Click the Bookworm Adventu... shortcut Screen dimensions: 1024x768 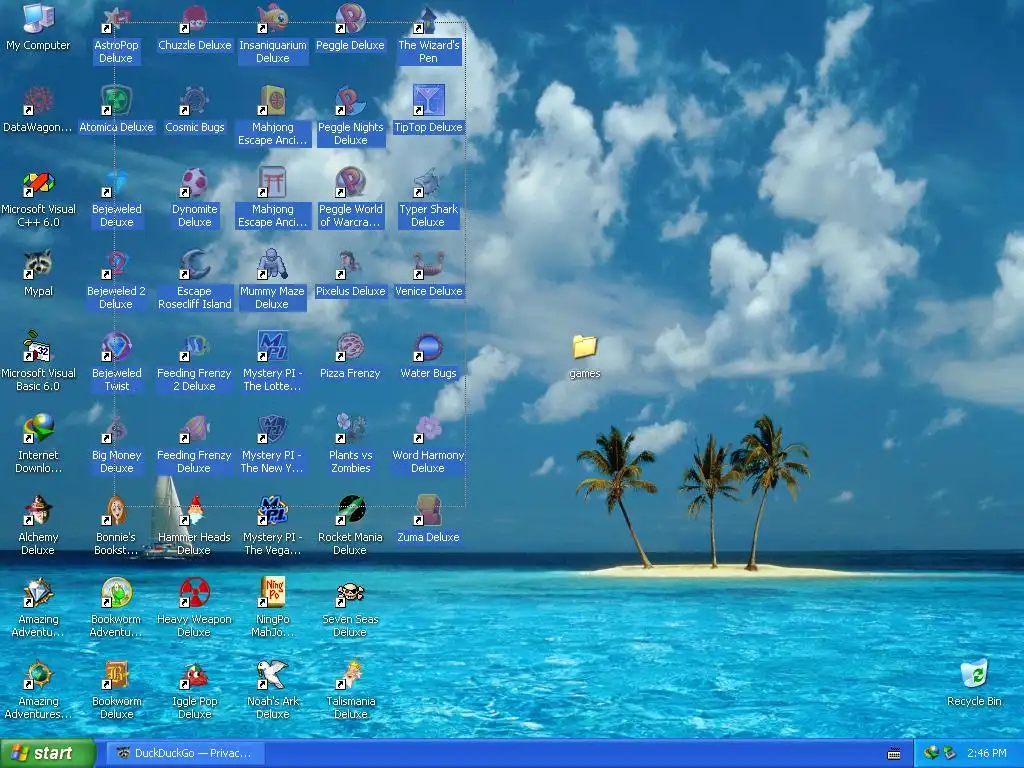tap(116, 592)
